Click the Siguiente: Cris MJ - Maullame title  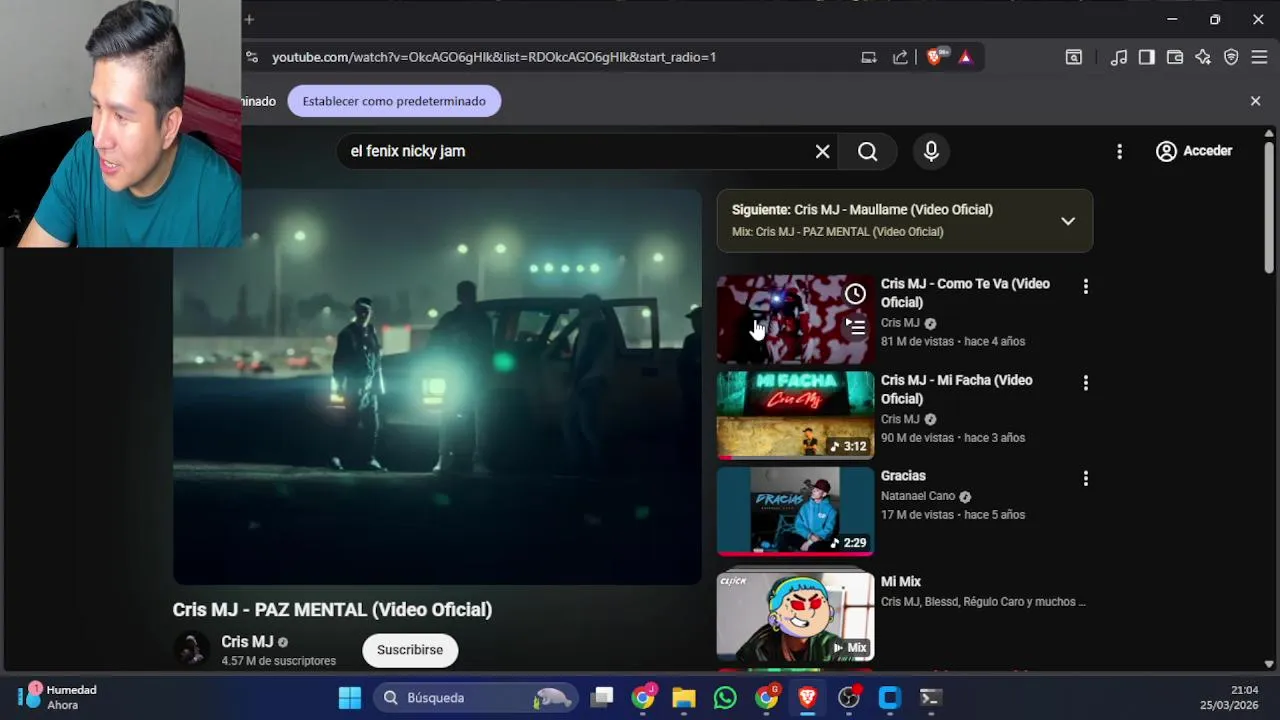[x=862, y=210]
